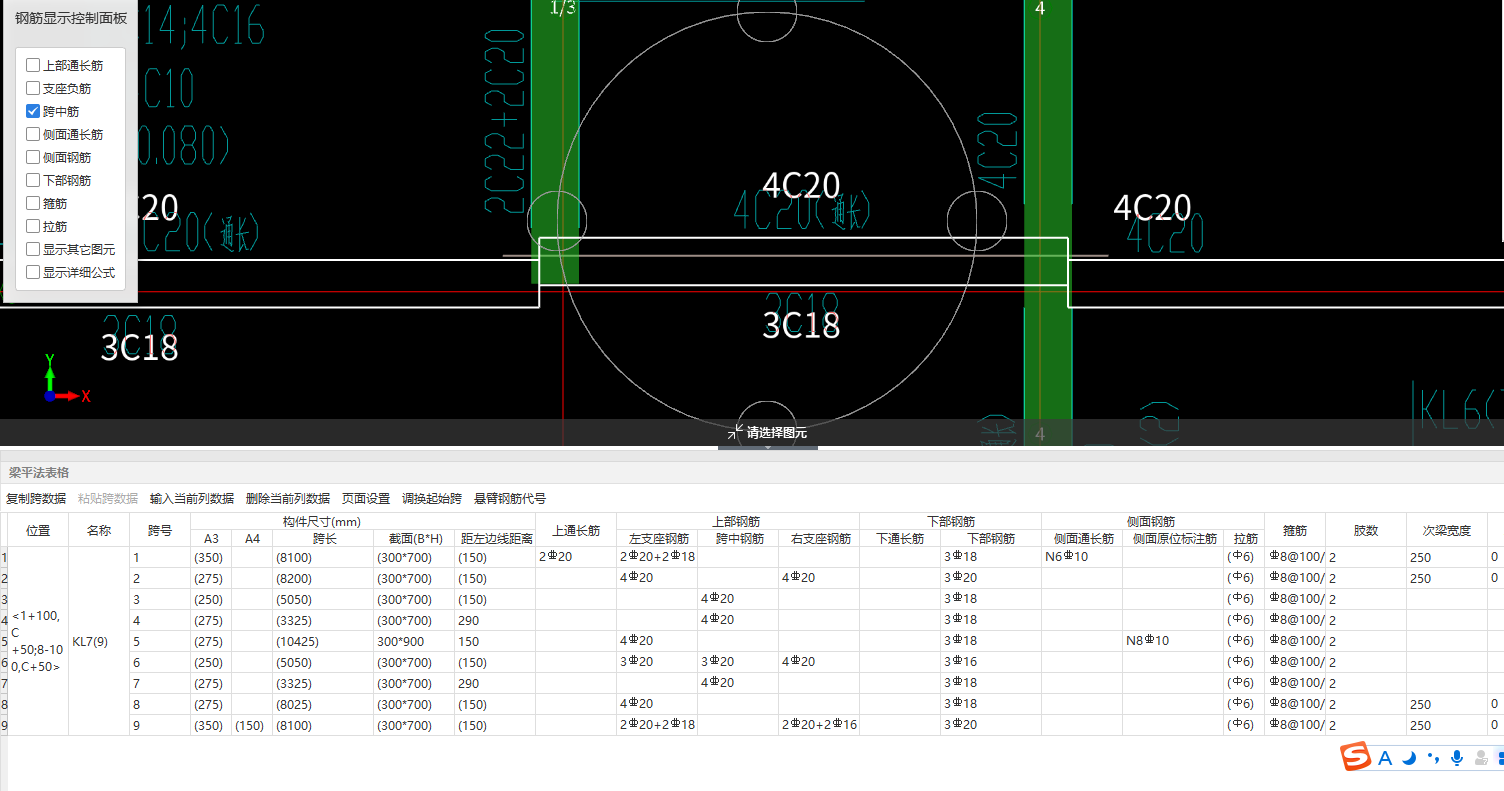The width and height of the screenshot is (1504, 791).
Task: Click the shrink-arrows icon beside 请选择图元
Action: (x=736, y=432)
